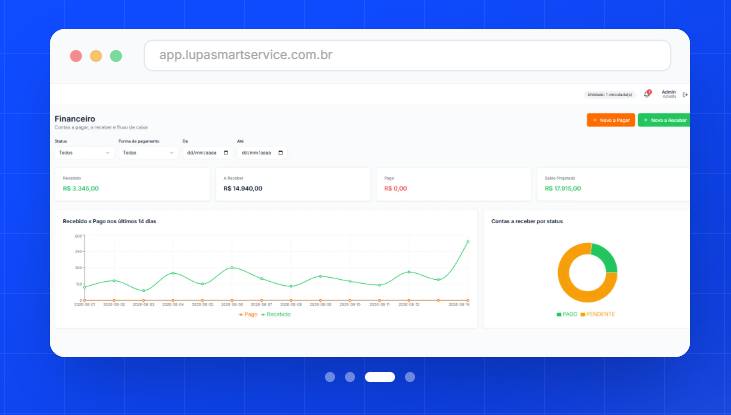Click the green browser window dot

click(x=116, y=56)
